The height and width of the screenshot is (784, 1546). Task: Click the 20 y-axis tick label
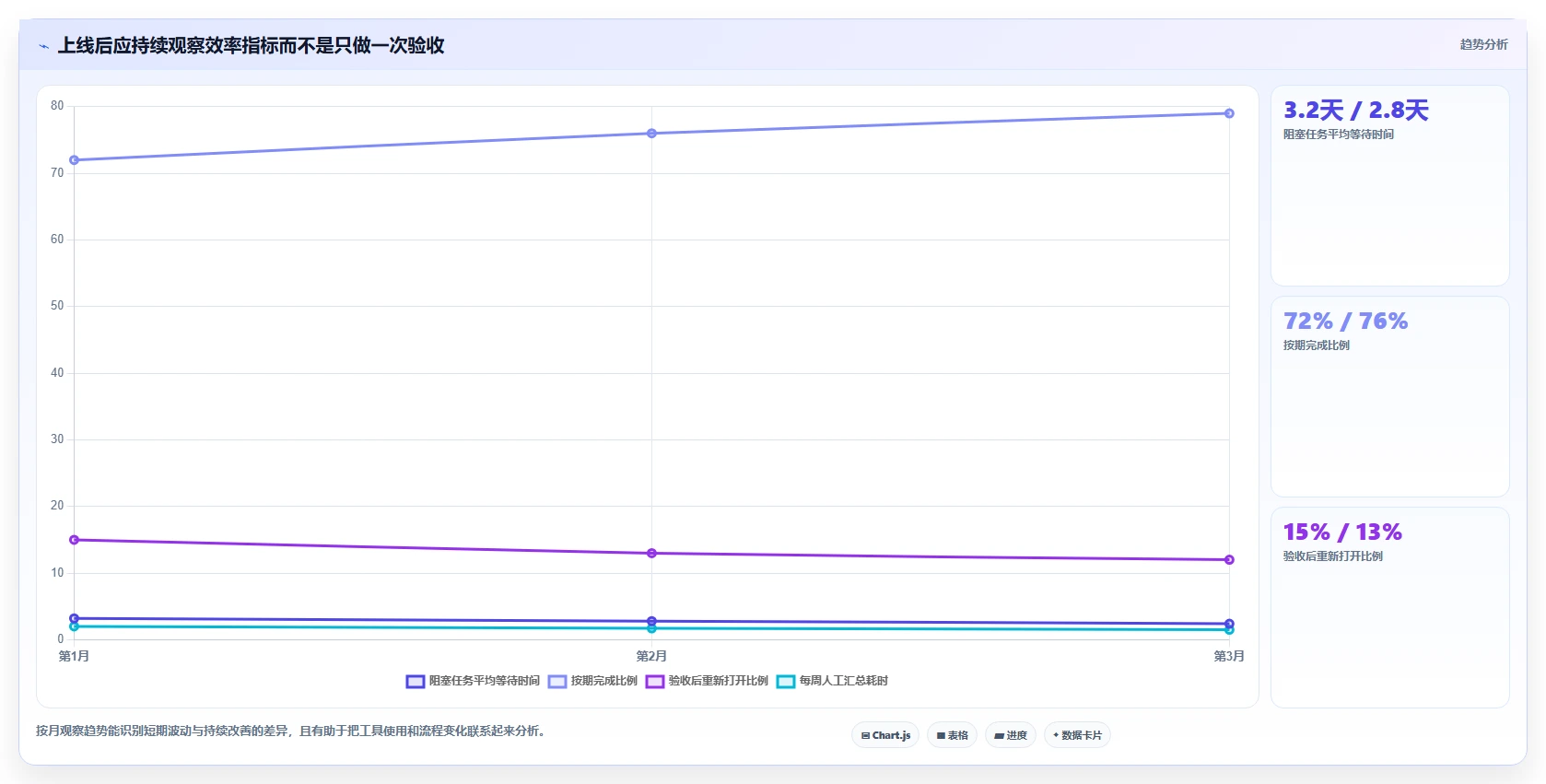[x=57, y=506]
